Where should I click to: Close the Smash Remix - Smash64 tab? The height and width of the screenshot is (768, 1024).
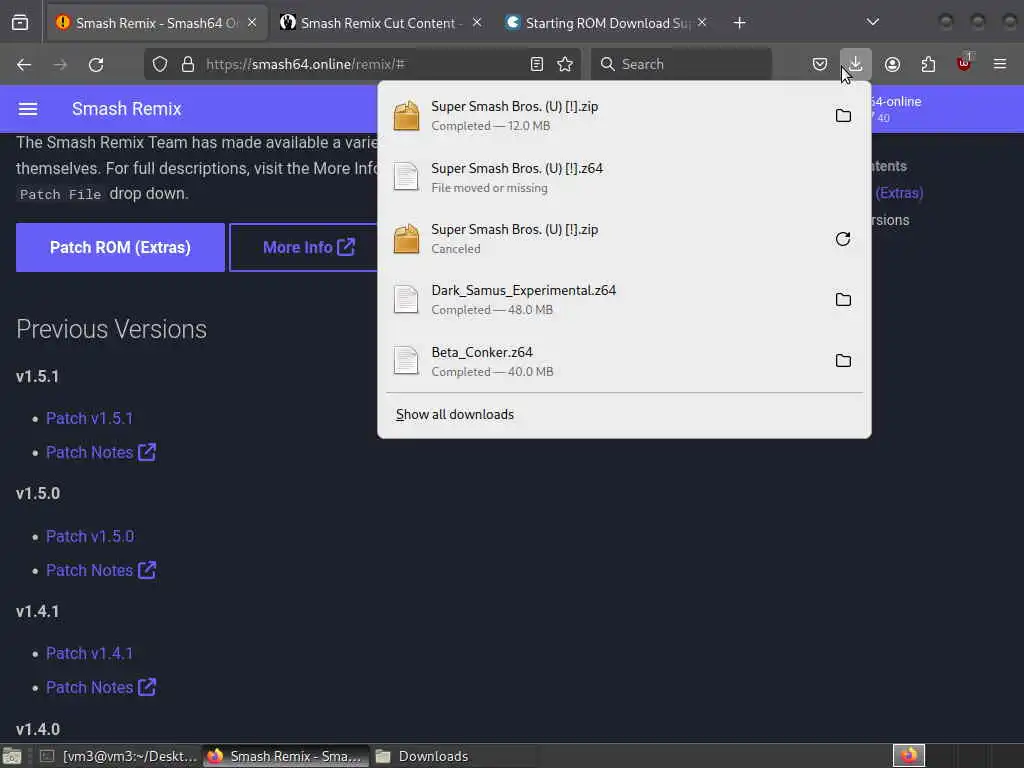click(252, 23)
